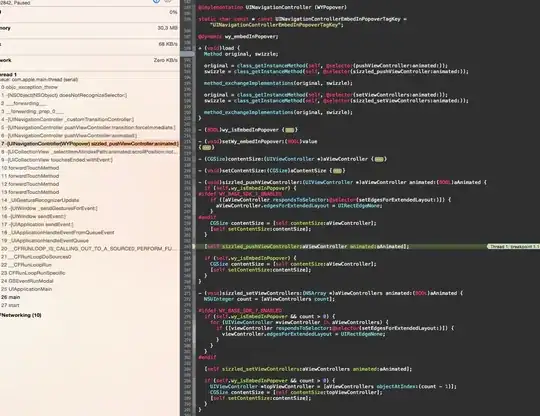Unfold collapsed setContentSize:aContentSize method body

[x=338, y=171]
